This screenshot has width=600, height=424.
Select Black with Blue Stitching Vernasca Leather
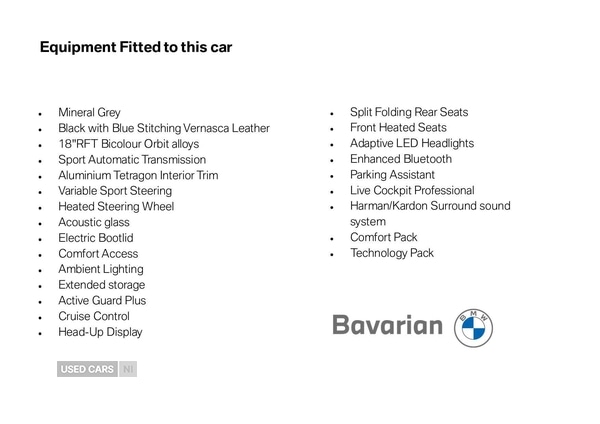163,128
